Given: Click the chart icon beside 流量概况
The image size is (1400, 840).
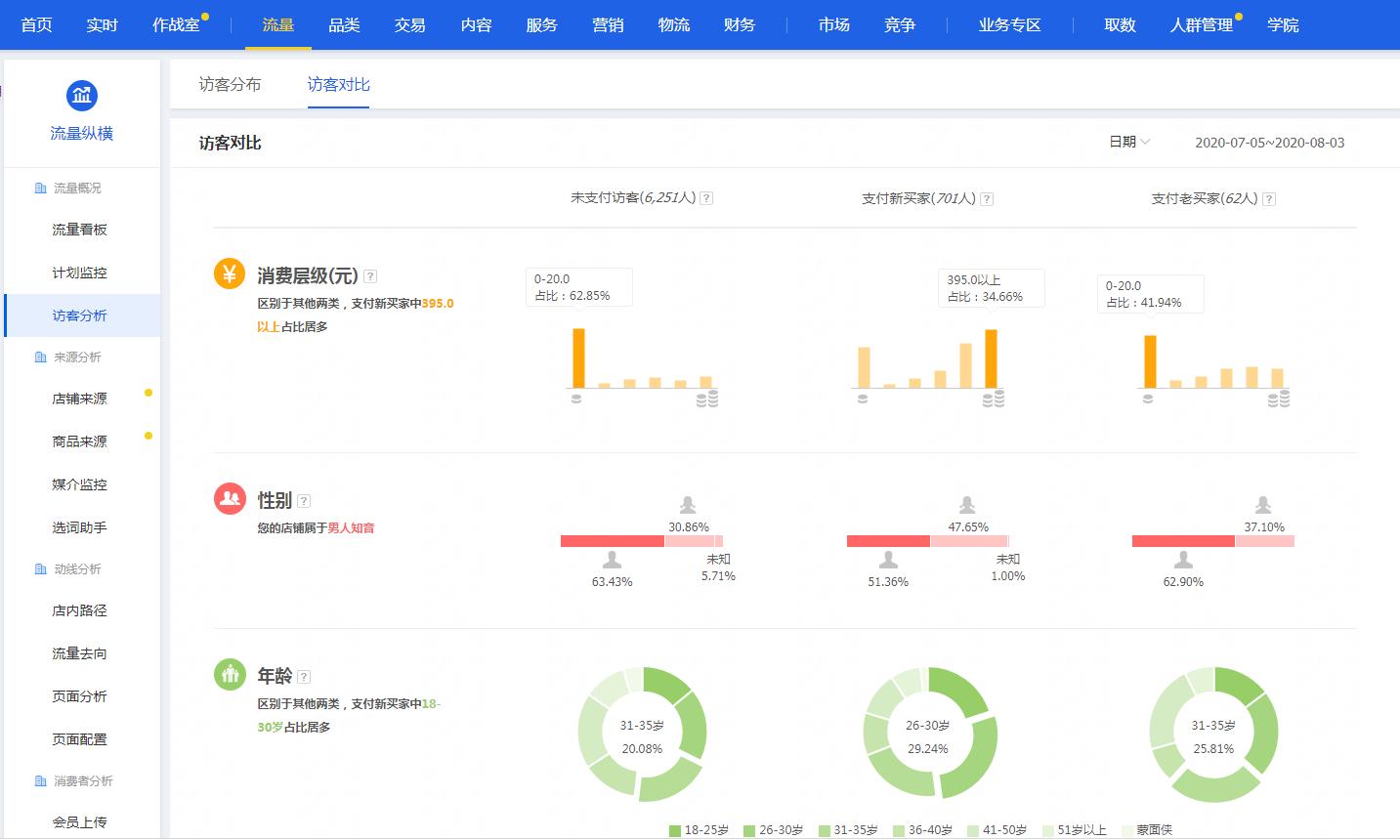Looking at the screenshot, I should click(x=40, y=188).
